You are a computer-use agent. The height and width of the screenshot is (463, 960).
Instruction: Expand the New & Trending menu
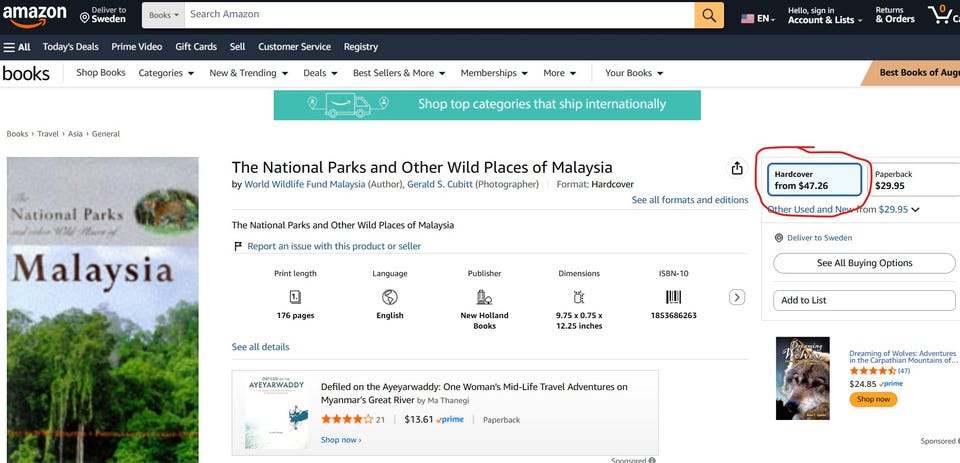[x=249, y=73]
